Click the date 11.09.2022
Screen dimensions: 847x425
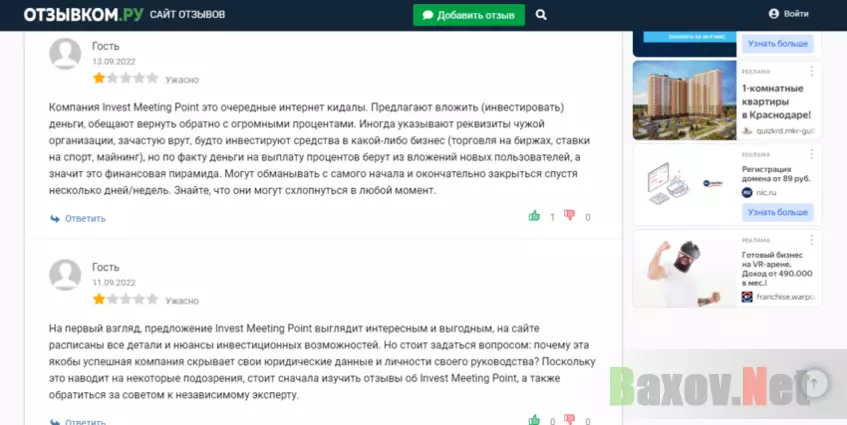(113, 282)
